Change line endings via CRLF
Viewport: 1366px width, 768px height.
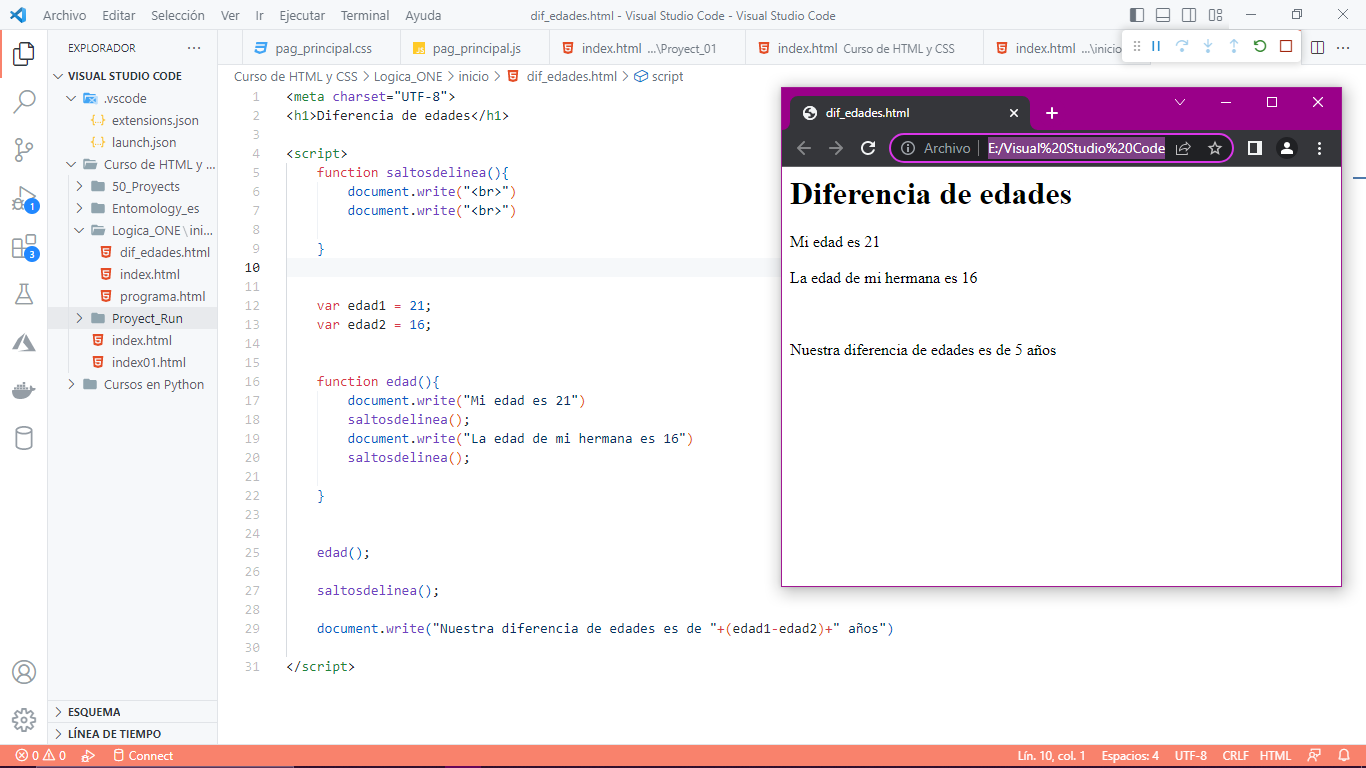click(1235, 756)
